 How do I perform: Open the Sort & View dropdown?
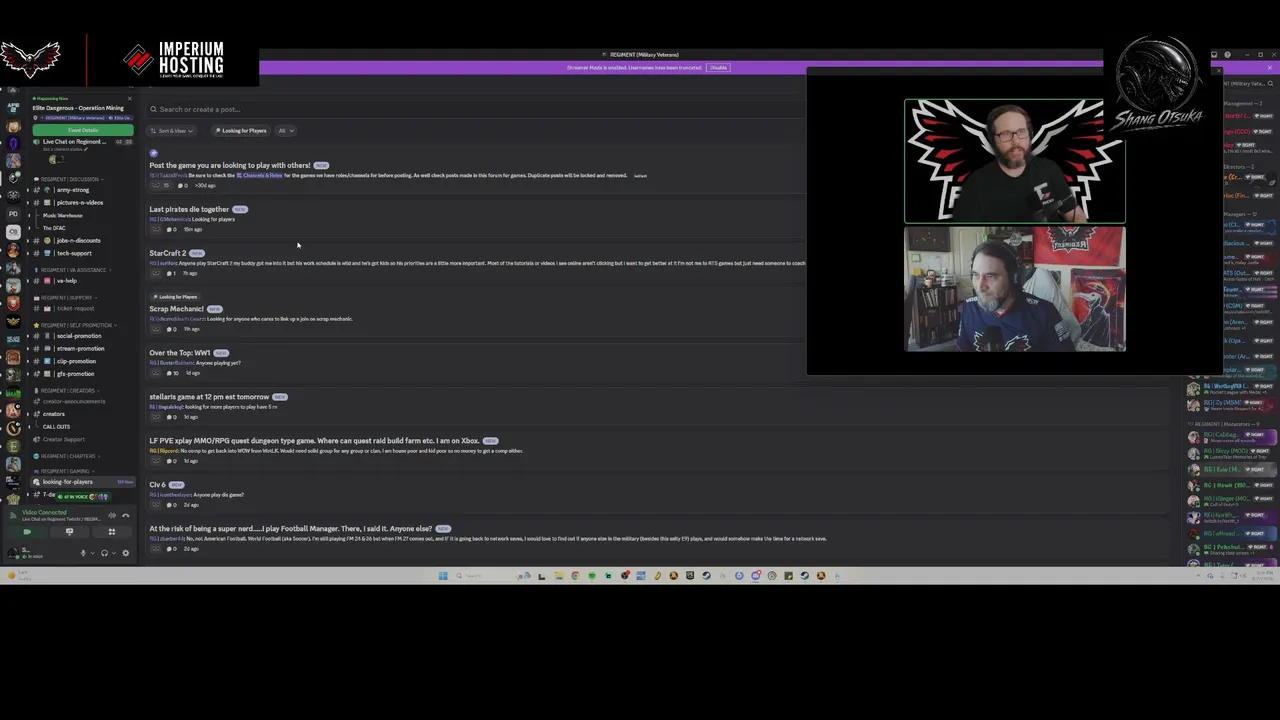172,131
